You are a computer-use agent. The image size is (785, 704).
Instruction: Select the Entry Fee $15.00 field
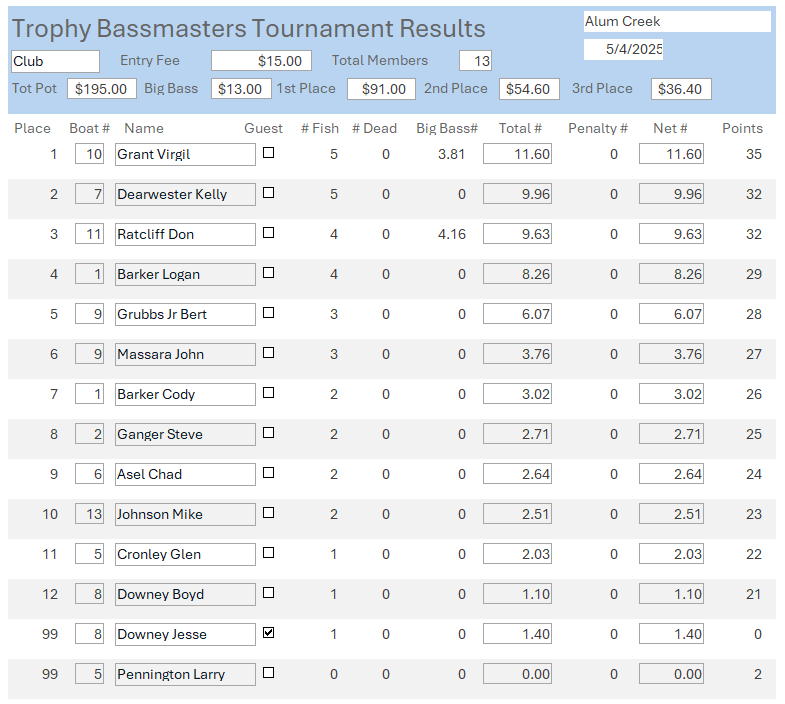coord(261,61)
